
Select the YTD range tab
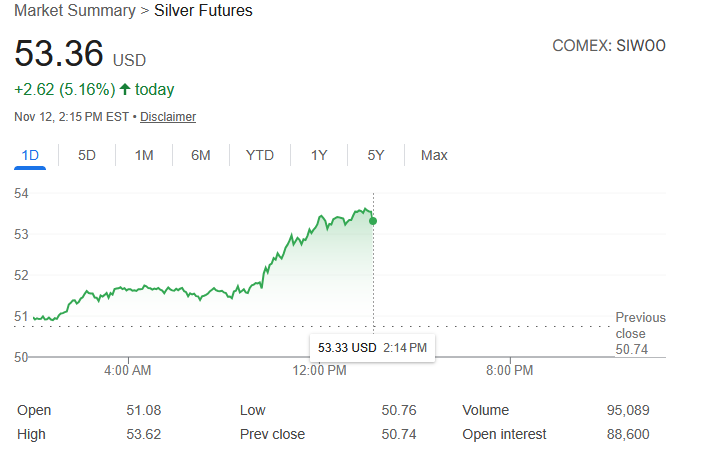pyautogui.click(x=260, y=155)
